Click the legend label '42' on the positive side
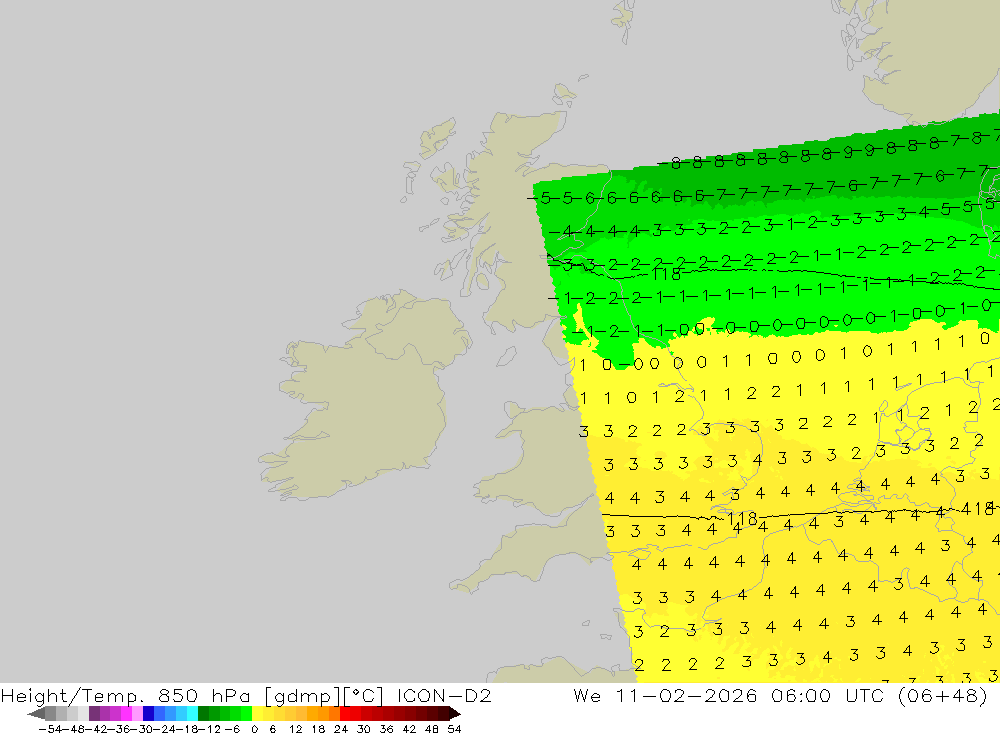This screenshot has height=733, width=1000. pyautogui.click(x=409, y=729)
